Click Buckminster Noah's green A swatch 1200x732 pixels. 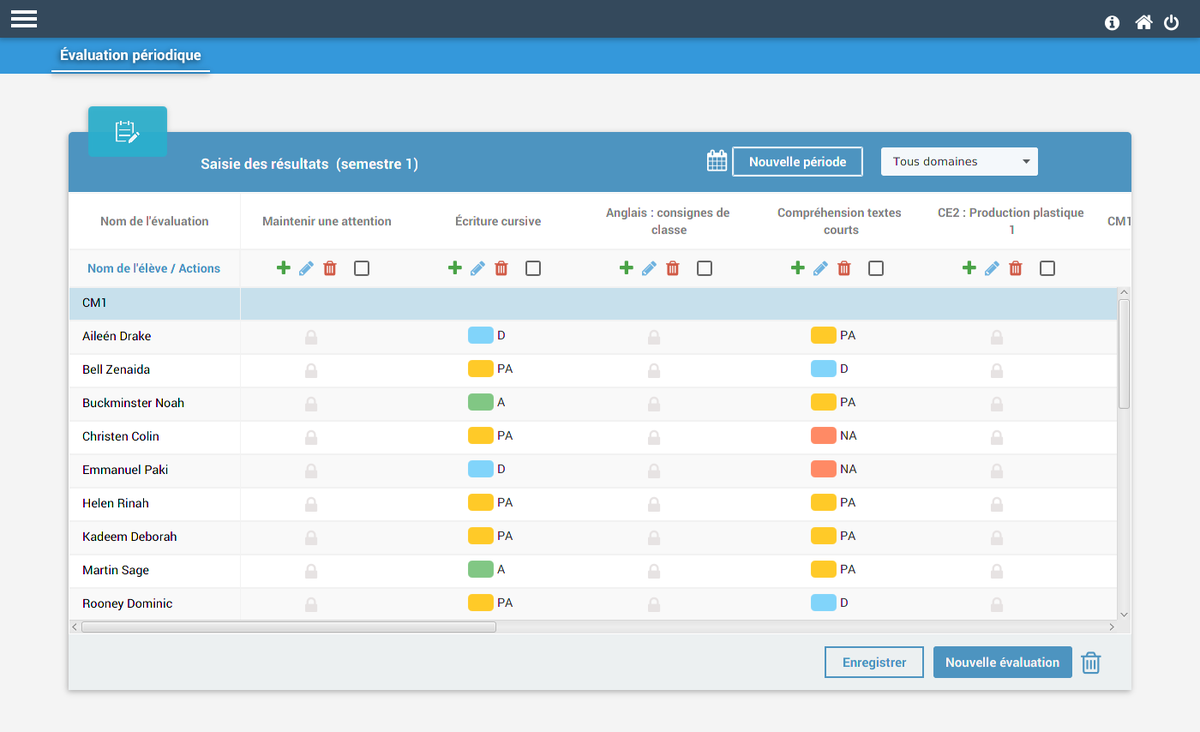click(481, 402)
